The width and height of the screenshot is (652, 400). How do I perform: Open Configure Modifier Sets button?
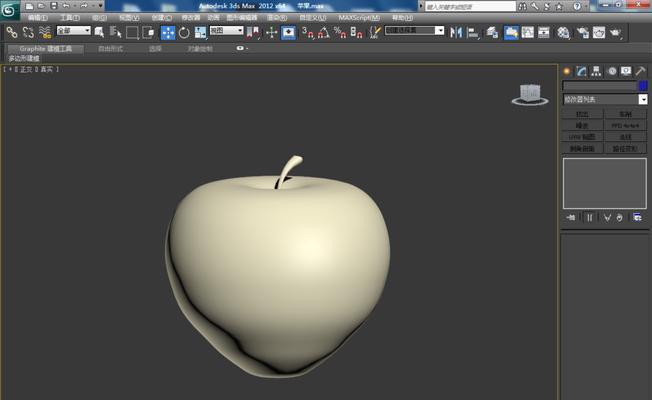pyautogui.click(x=637, y=217)
